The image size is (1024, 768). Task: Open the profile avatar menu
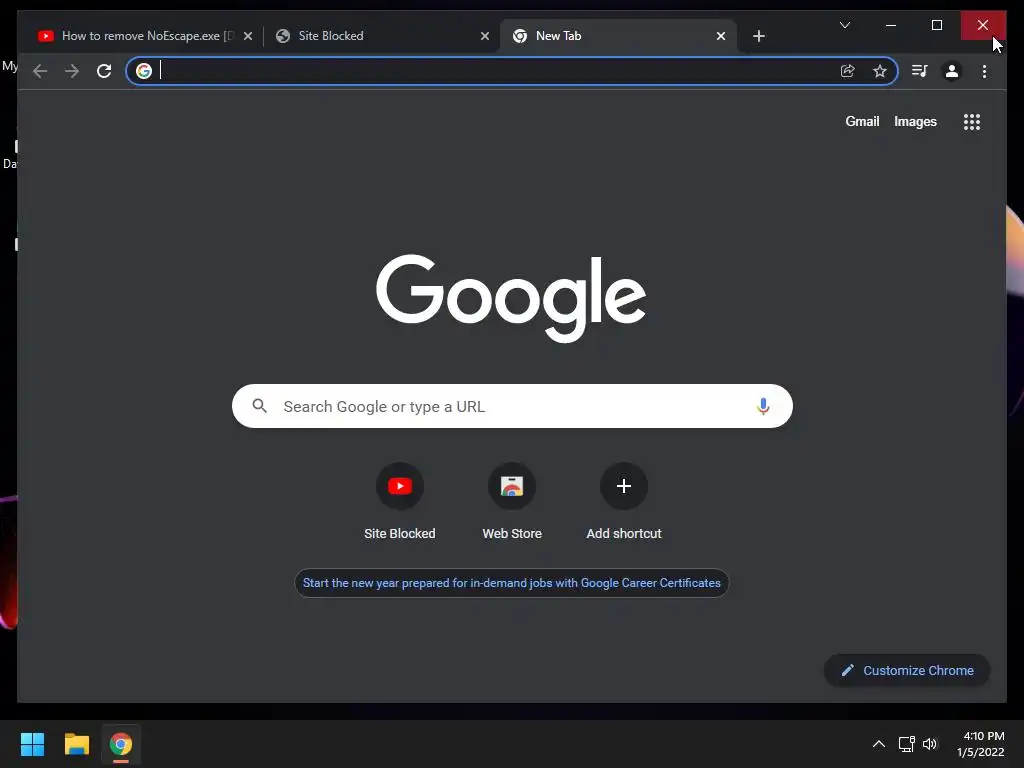[x=952, y=71]
